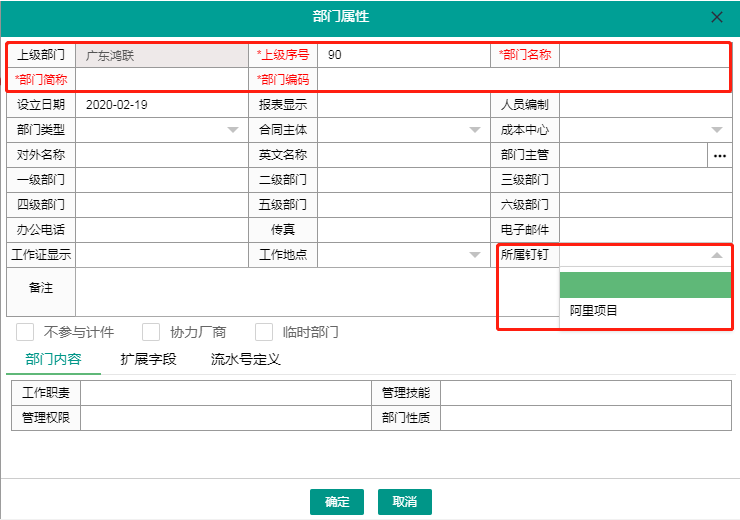Select the blank green dropdown option
740x520 pixels.
click(645, 286)
